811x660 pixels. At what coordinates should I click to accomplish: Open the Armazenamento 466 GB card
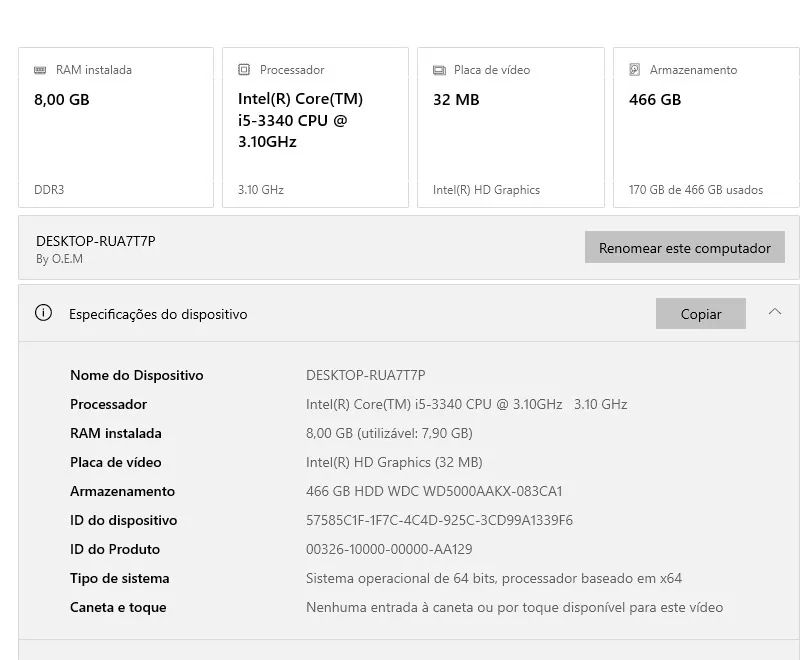click(x=707, y=128)
